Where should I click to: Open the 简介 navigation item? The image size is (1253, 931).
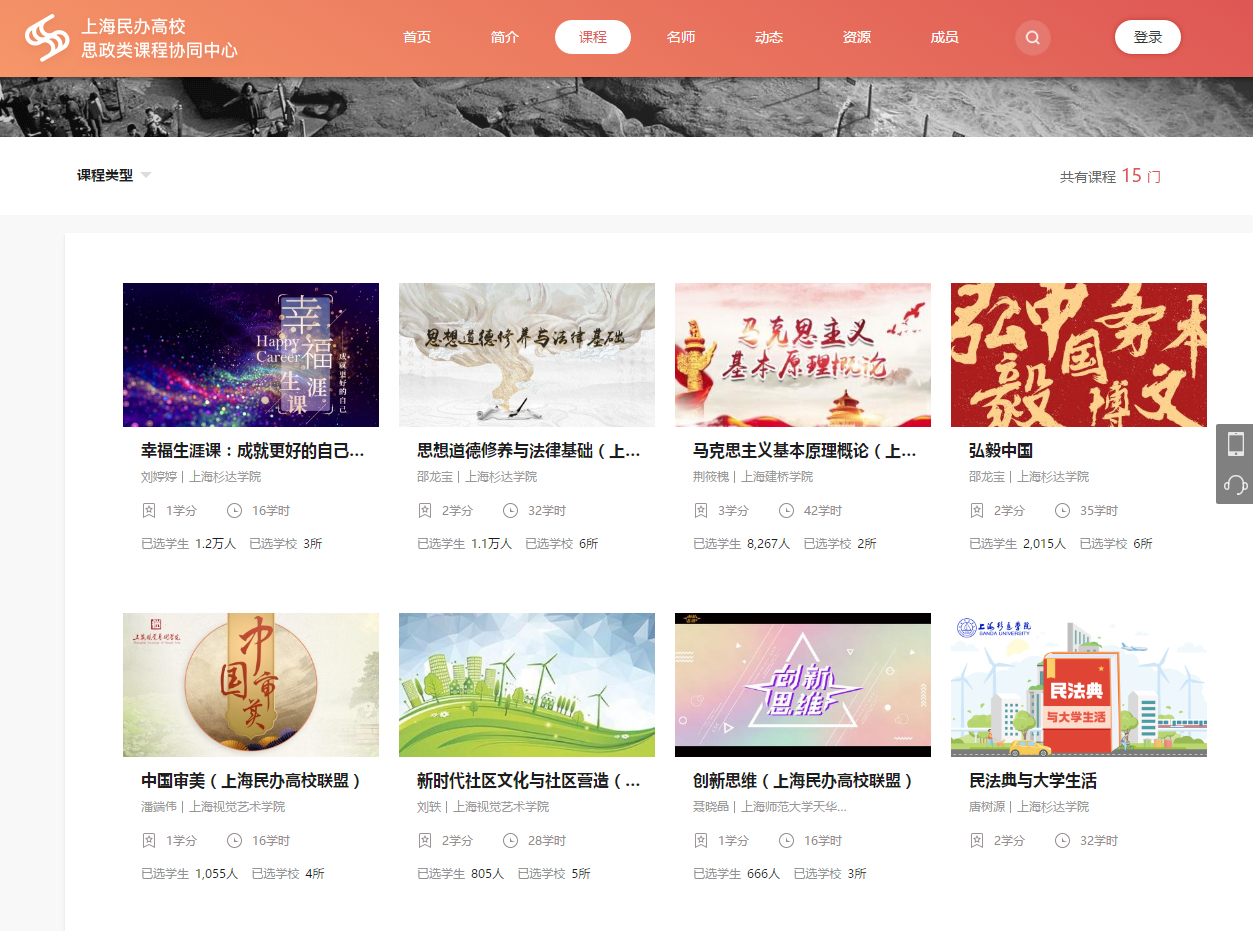[505, 37]
